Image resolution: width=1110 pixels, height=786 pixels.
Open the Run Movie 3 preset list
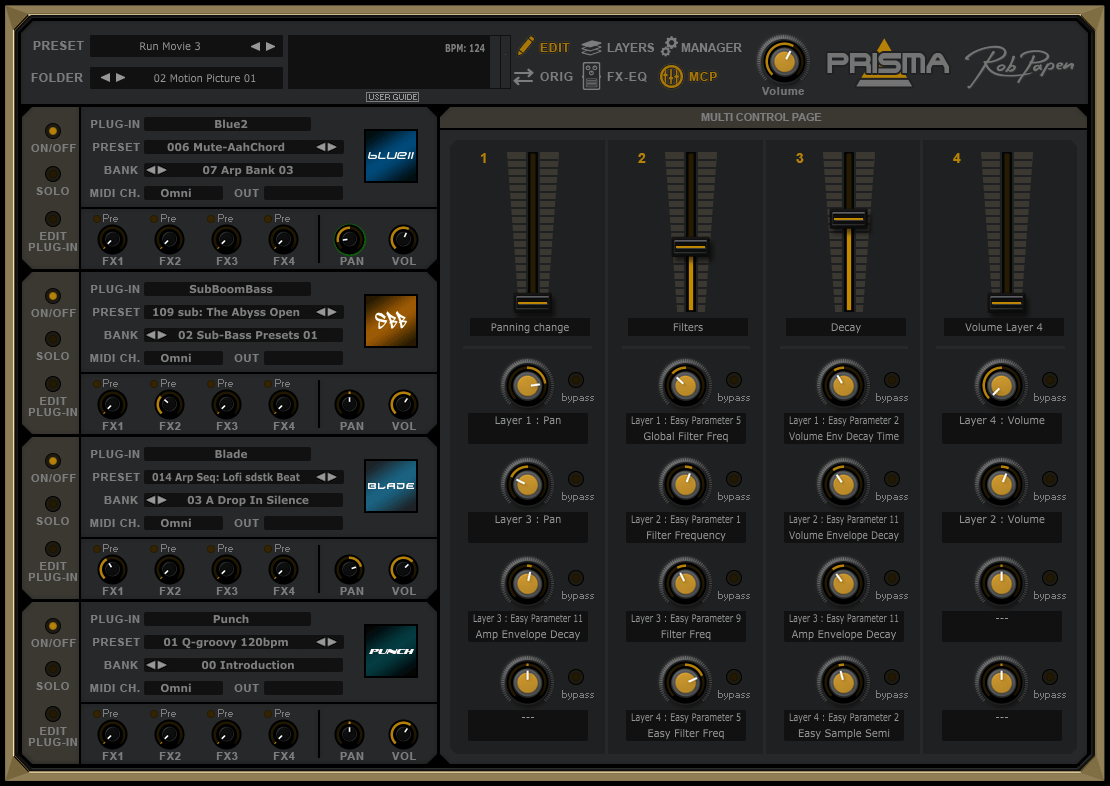(x=170, y=46)
